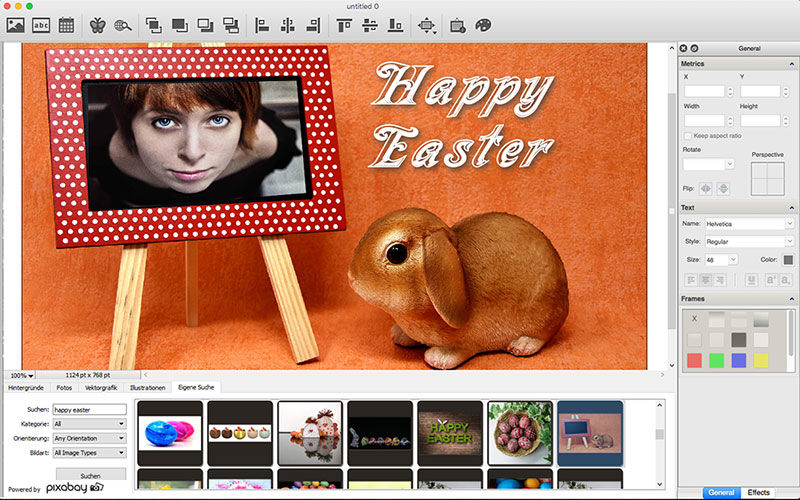Click the X no-frame option
The image size is (800, 500).
point(694,319)
